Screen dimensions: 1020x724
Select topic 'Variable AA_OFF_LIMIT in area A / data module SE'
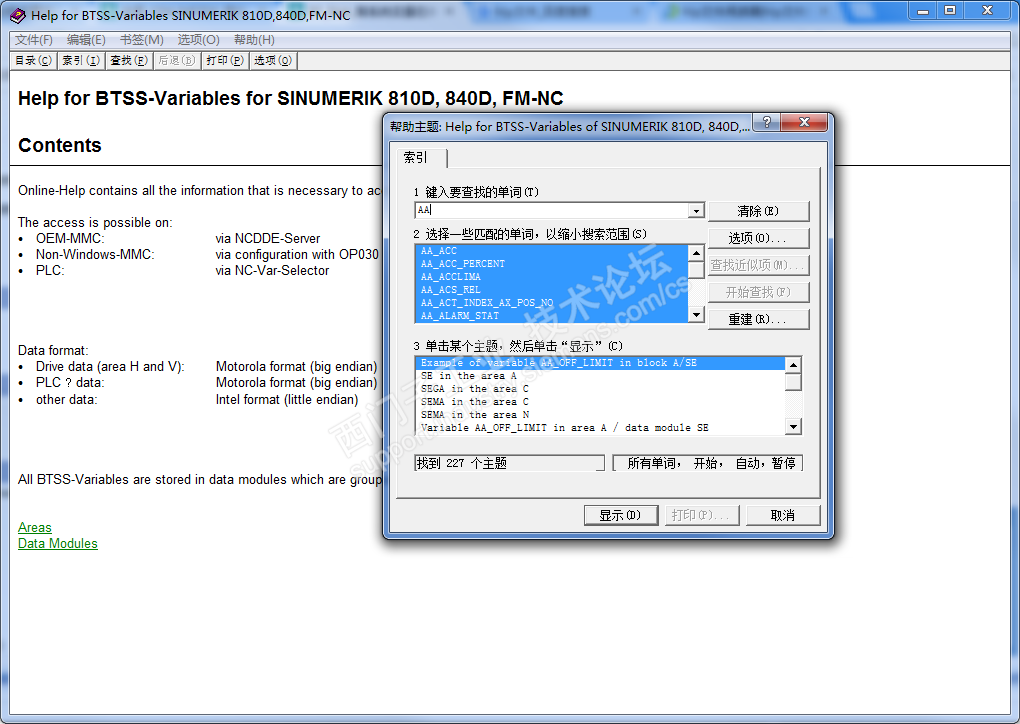pos(600,428)
